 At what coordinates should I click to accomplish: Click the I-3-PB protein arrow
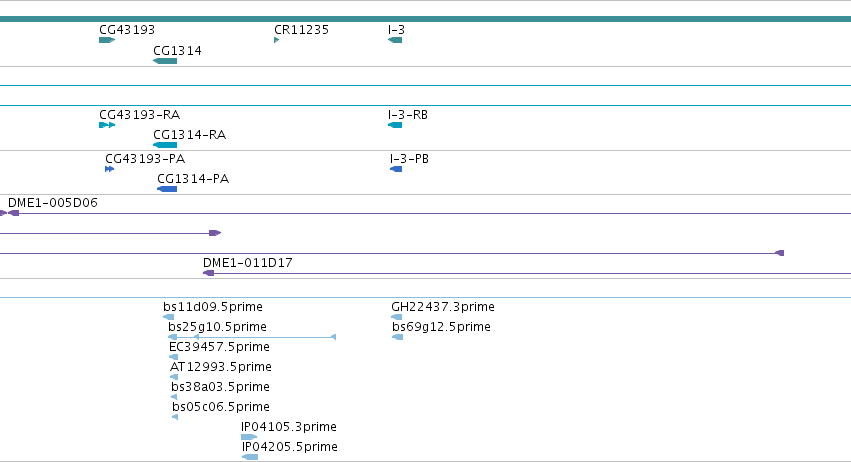point(396,169)
